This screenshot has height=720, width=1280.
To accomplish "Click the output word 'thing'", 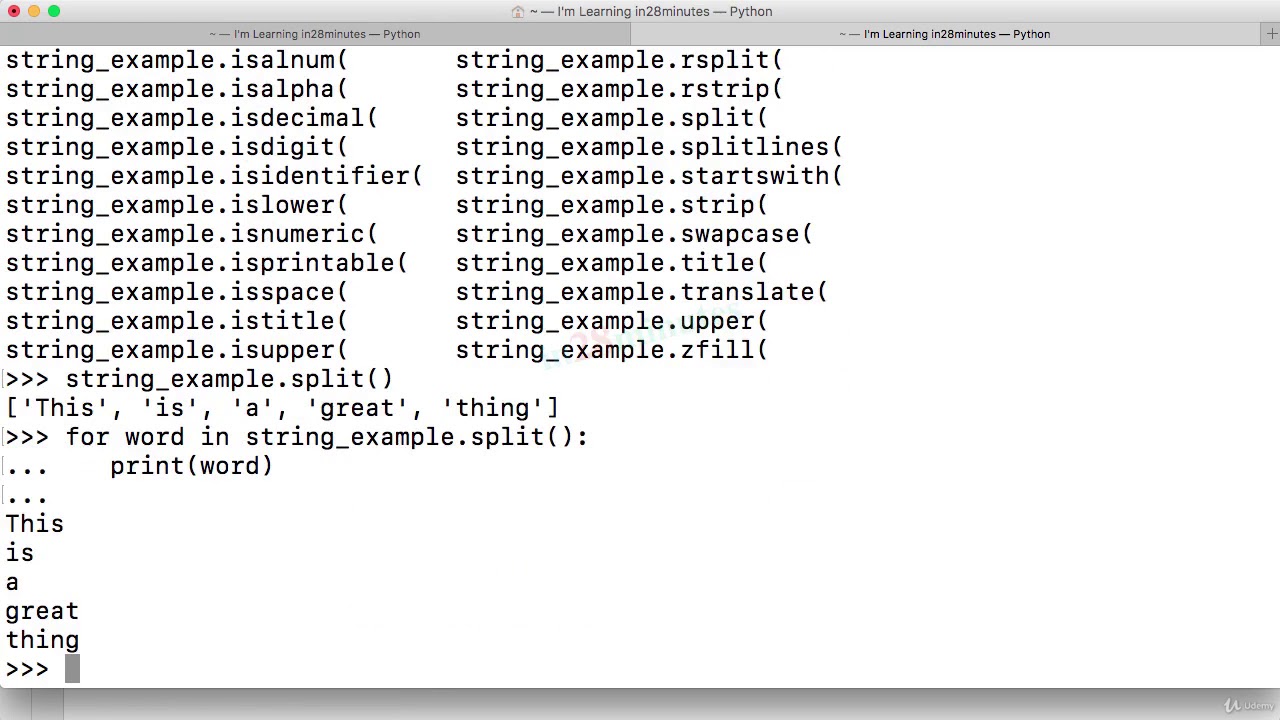I will (42, 640).
